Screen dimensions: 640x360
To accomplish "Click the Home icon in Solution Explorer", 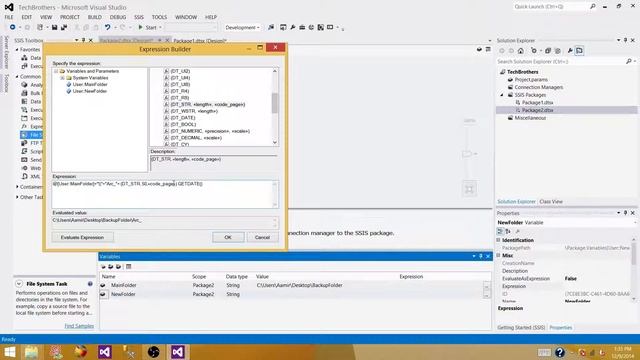I will 521,51.
